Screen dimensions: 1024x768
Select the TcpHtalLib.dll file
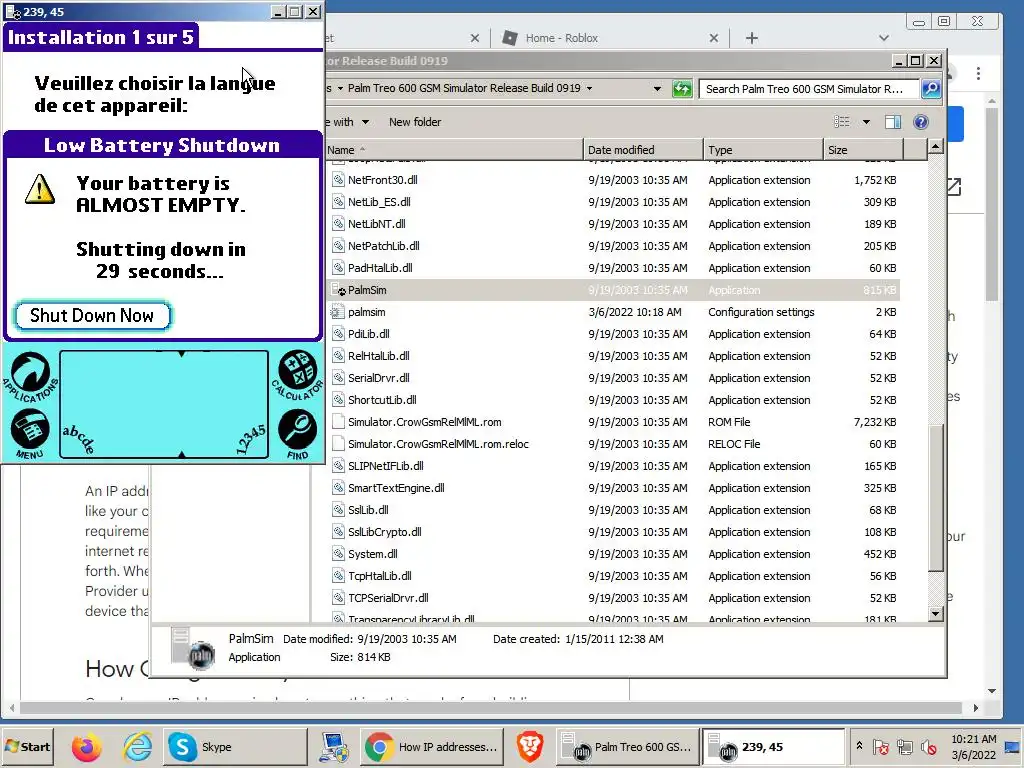379,576
